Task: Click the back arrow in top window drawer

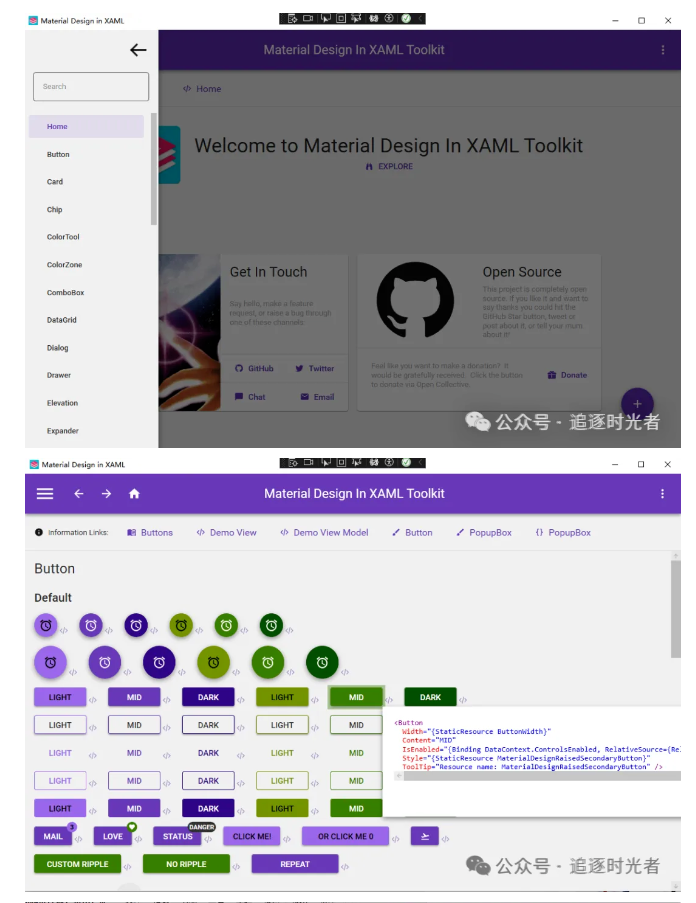Action: tap(138, 50)
